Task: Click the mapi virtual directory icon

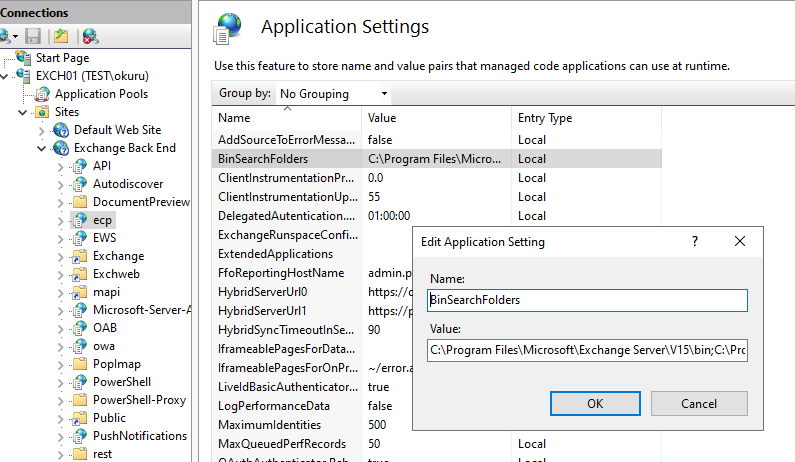Action: [80, 292]
